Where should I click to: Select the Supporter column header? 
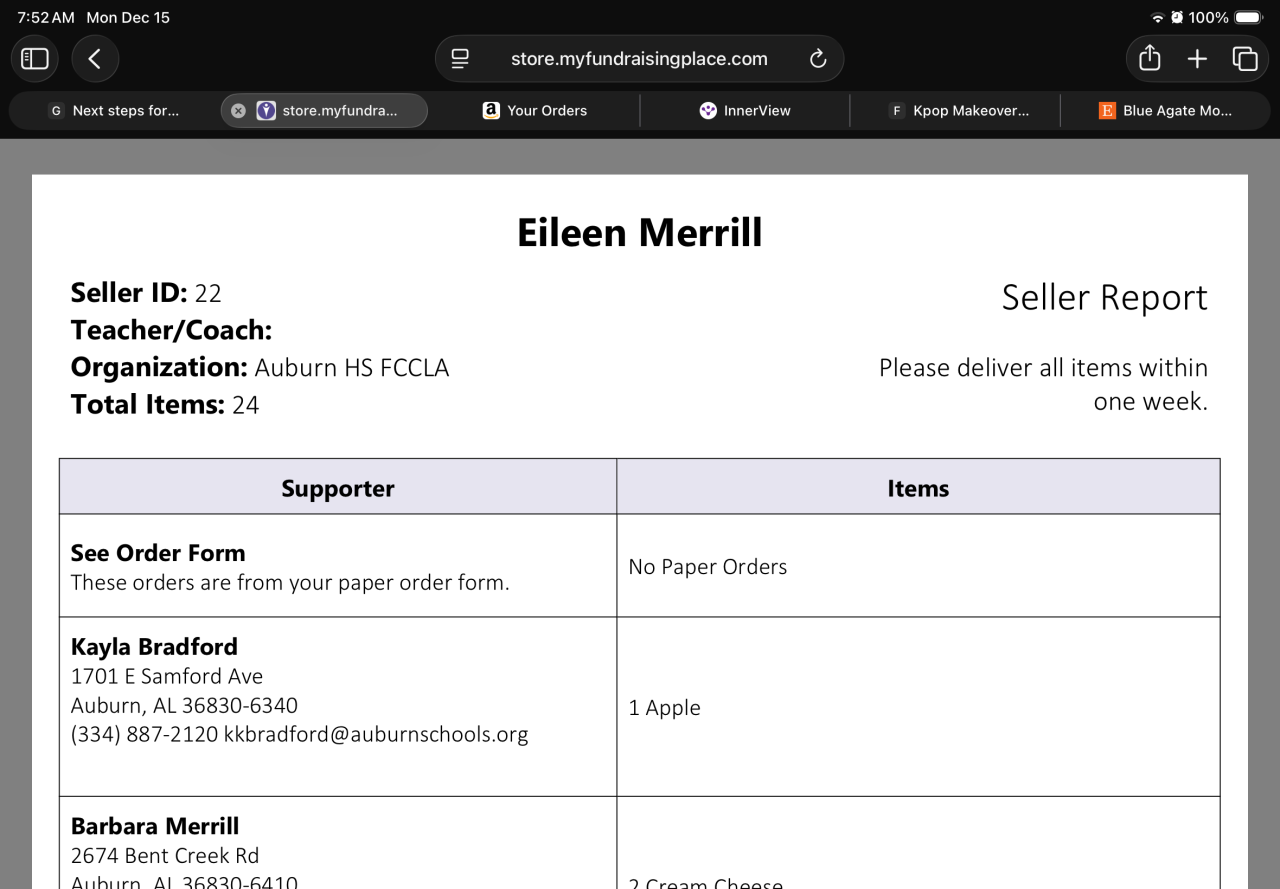337,488
